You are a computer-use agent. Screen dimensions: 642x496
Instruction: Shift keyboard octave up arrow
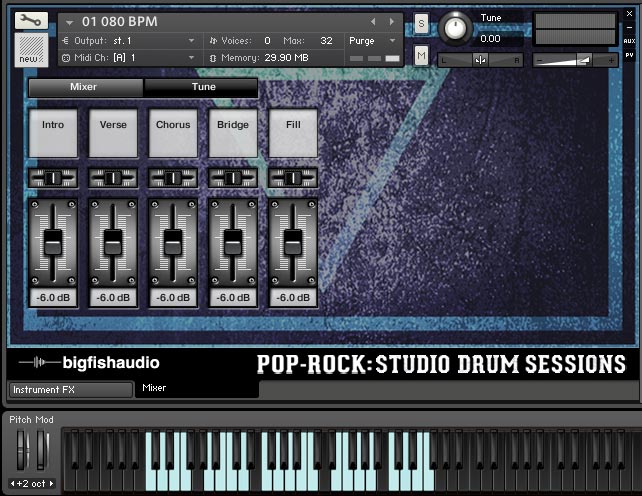coord(51,483)
